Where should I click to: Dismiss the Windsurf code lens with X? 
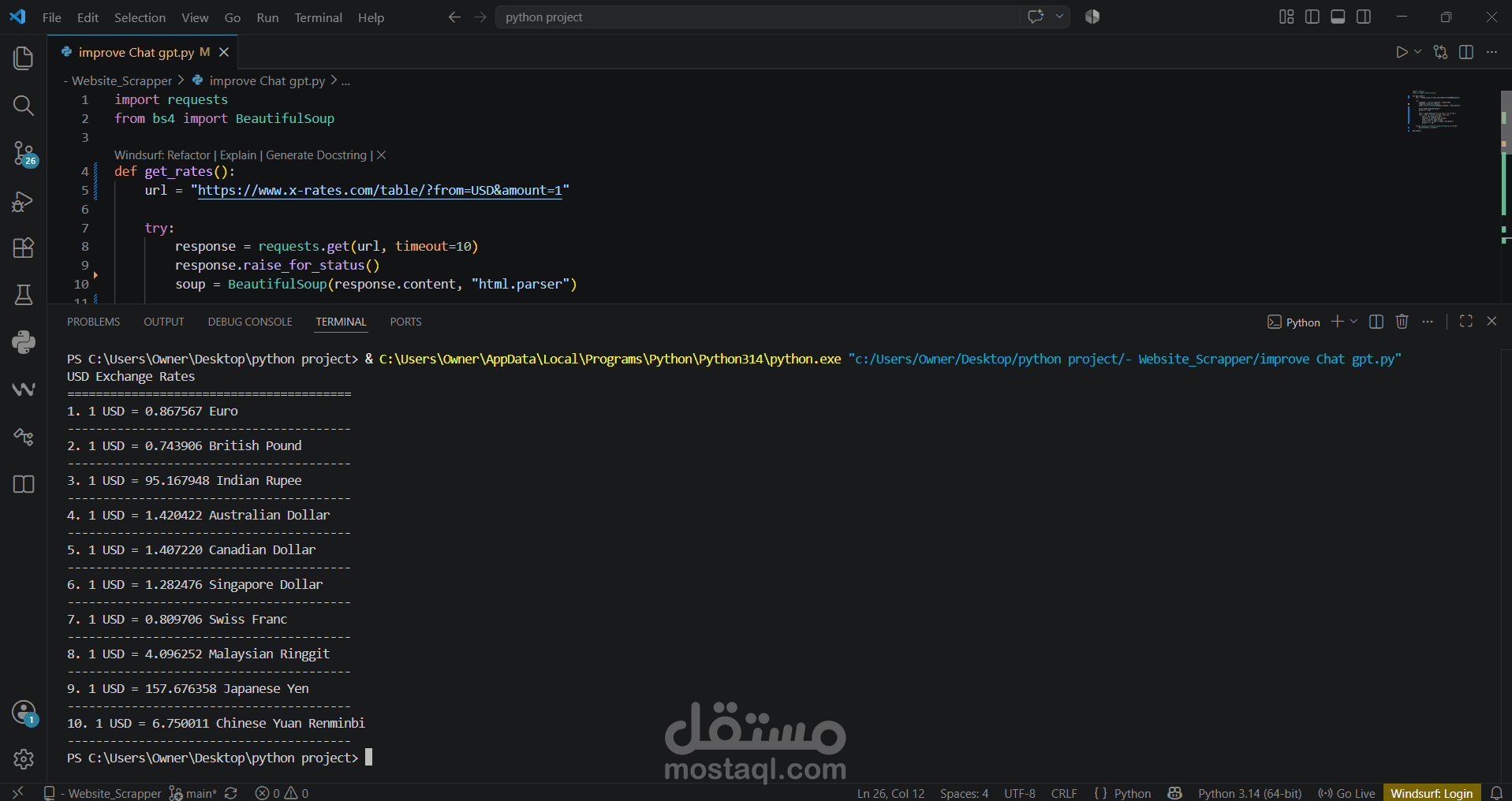click(x=381, y=155)
